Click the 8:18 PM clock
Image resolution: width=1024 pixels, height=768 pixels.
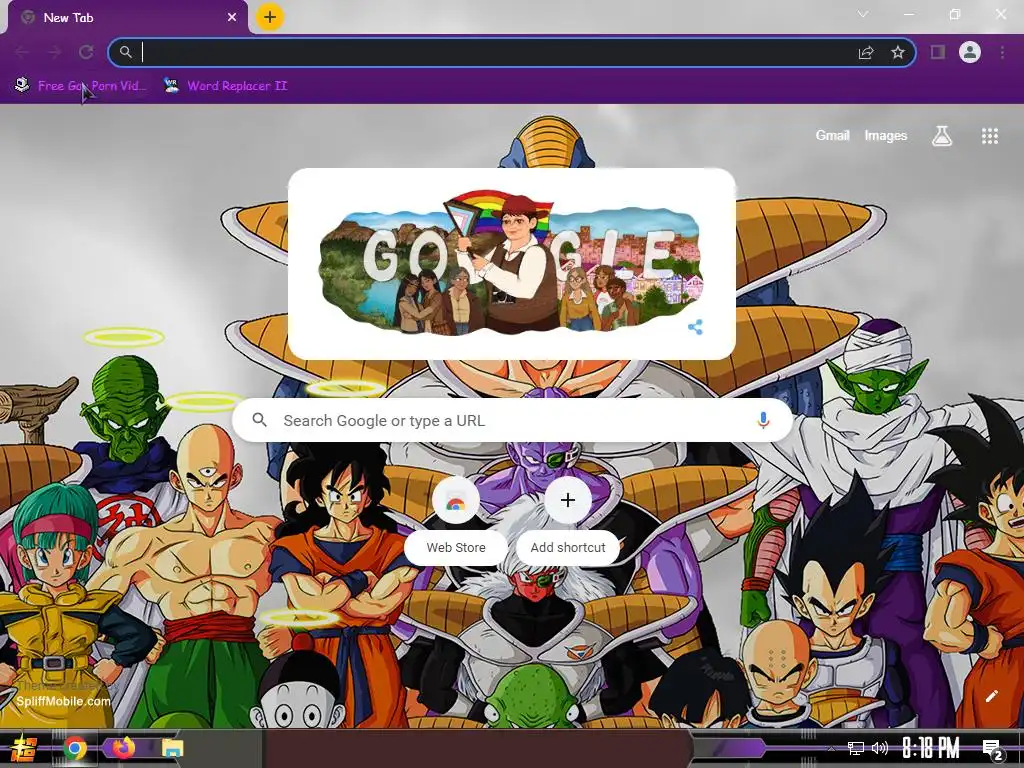931,748
